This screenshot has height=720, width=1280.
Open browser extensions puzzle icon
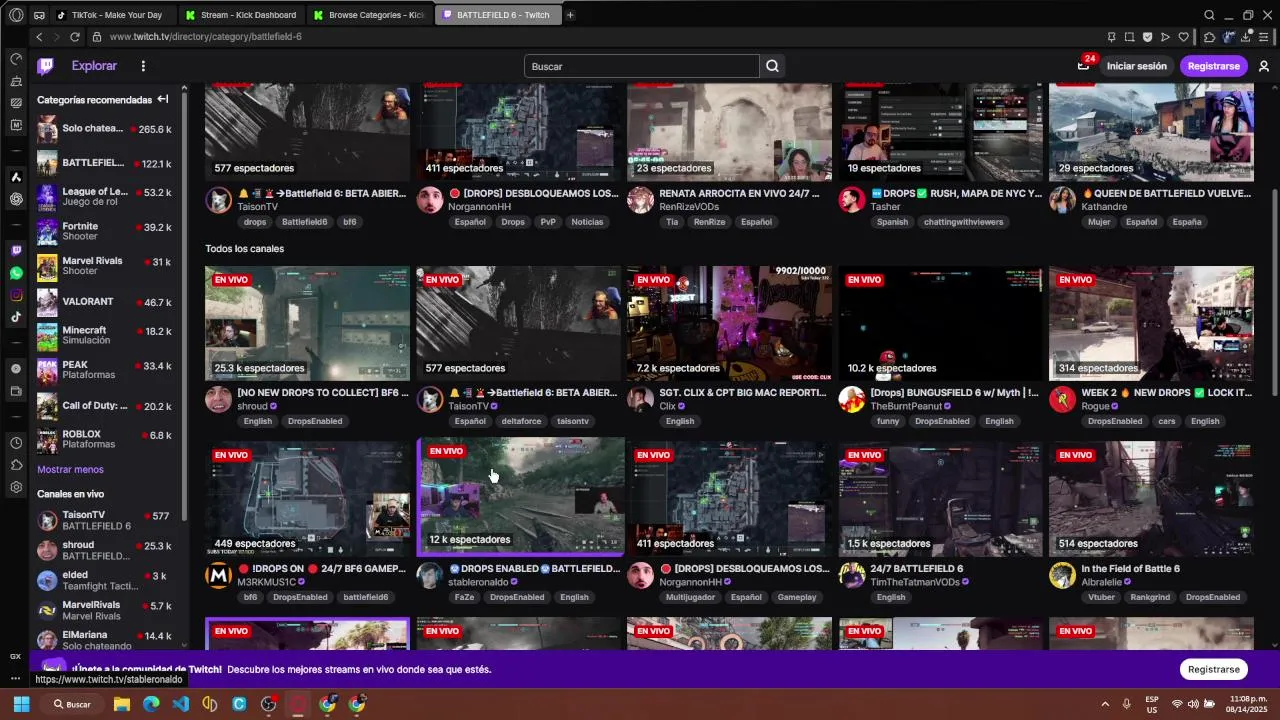coord(1209,37)
